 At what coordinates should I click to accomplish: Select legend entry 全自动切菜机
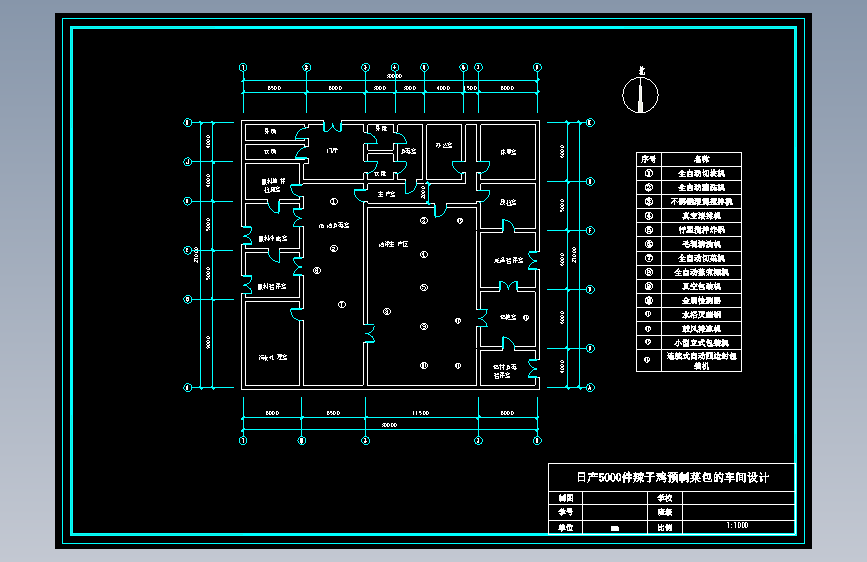coord(701,258)
